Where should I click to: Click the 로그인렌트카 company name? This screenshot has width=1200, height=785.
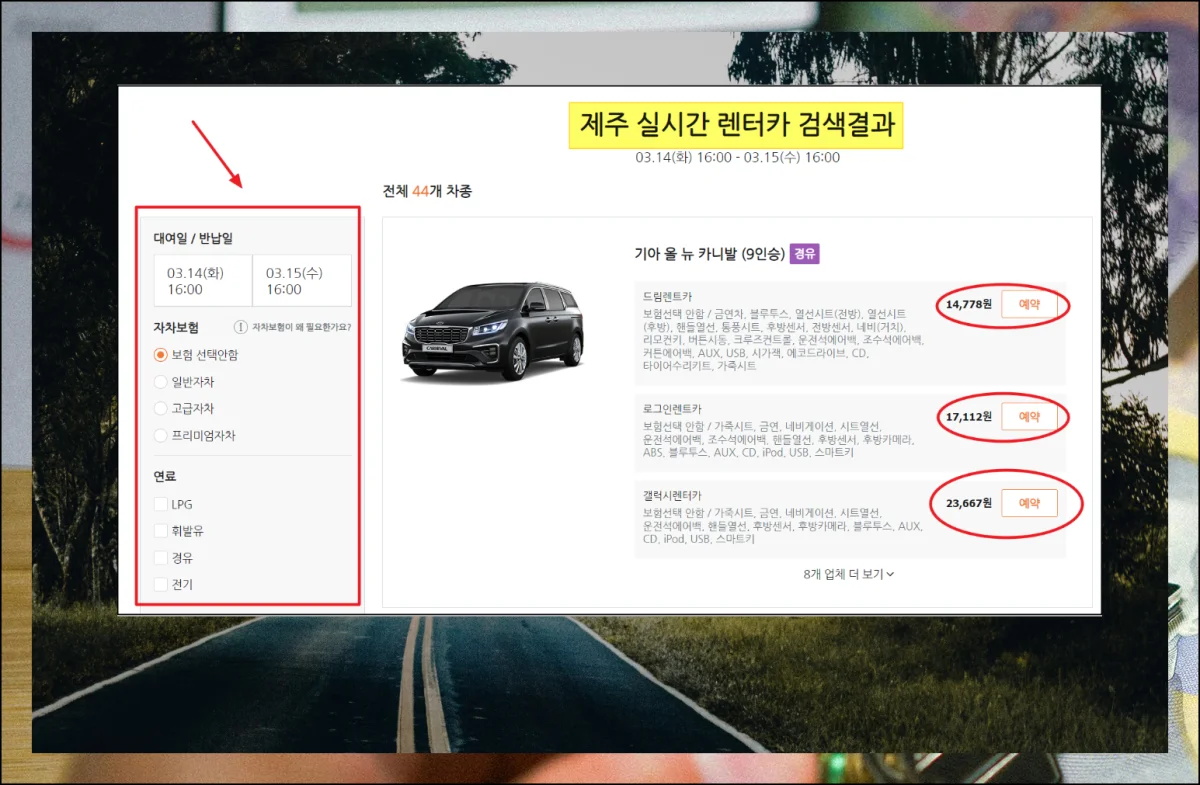[x=672, y=409]
